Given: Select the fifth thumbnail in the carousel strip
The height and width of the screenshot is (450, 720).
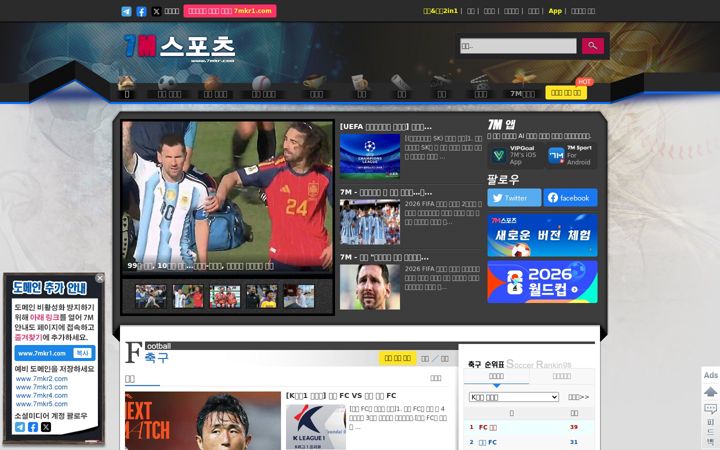Looking at the screenshot, I should (x=299, y=296).
